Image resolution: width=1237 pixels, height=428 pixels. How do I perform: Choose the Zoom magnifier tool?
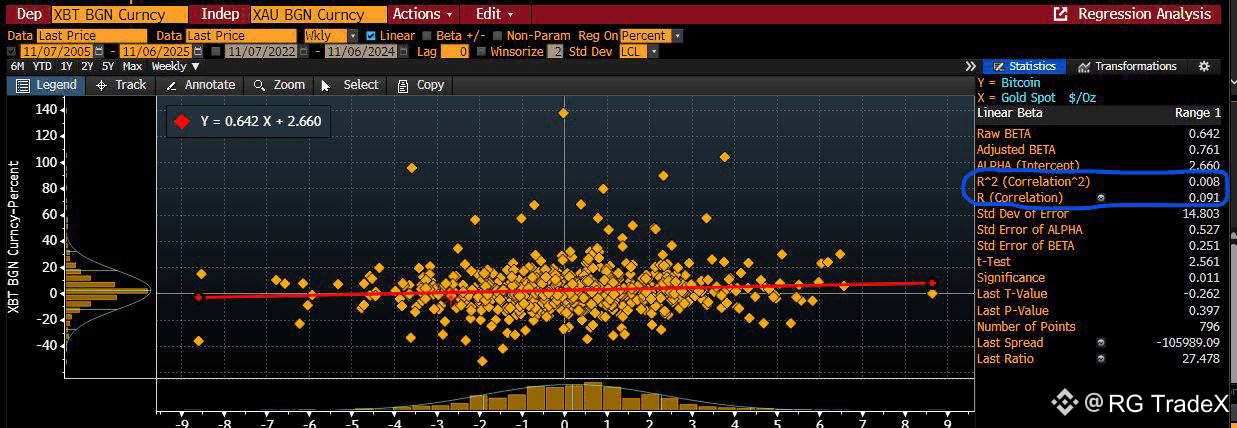point(260,85)
